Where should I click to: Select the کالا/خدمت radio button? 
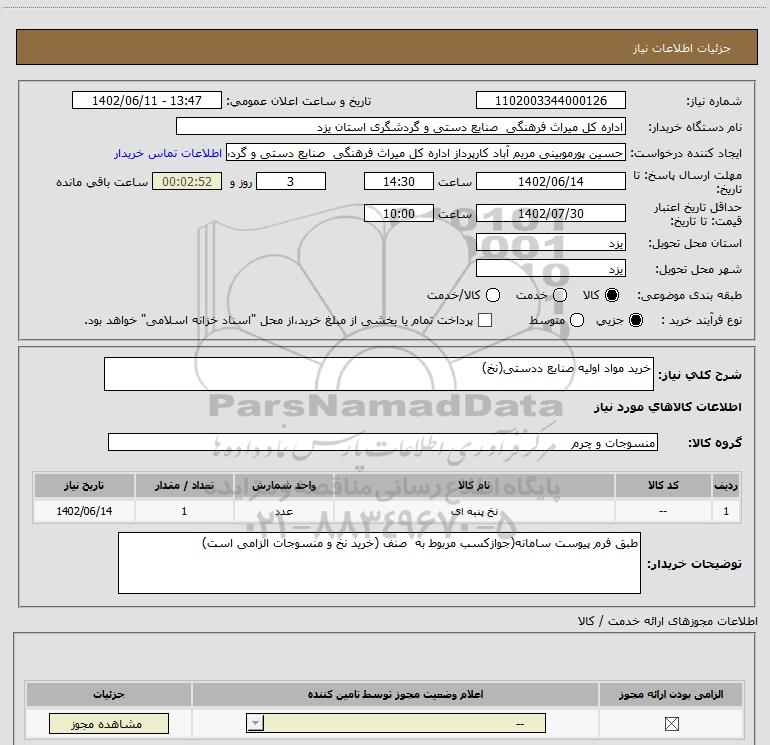(x=493, y=295)
